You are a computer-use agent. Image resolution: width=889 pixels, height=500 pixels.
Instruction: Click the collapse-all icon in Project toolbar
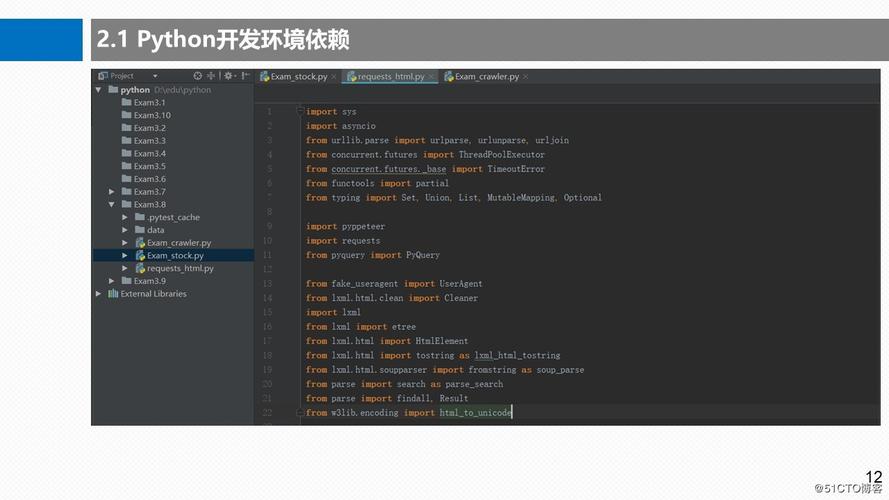(211, 75)
